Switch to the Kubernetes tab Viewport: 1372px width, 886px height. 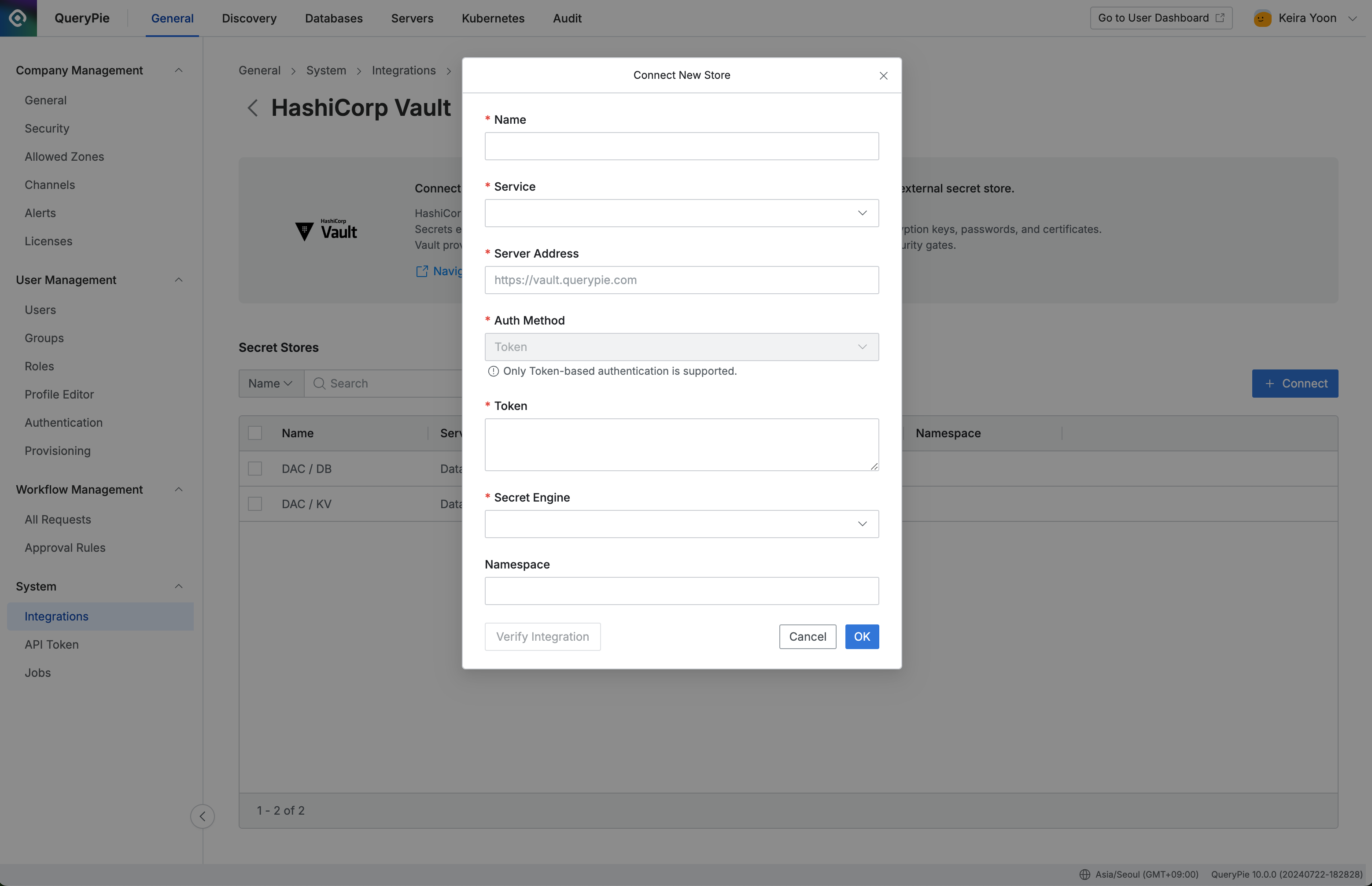(493, 18)
